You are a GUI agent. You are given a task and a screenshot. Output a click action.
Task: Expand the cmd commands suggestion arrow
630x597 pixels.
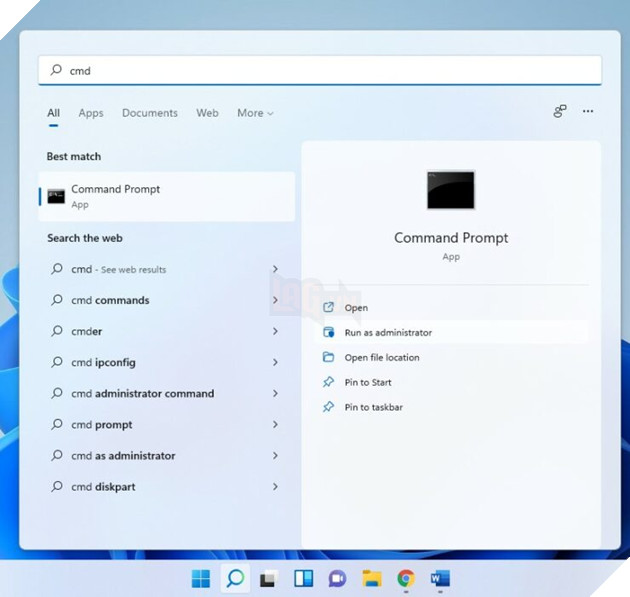(x=275, y=300)
